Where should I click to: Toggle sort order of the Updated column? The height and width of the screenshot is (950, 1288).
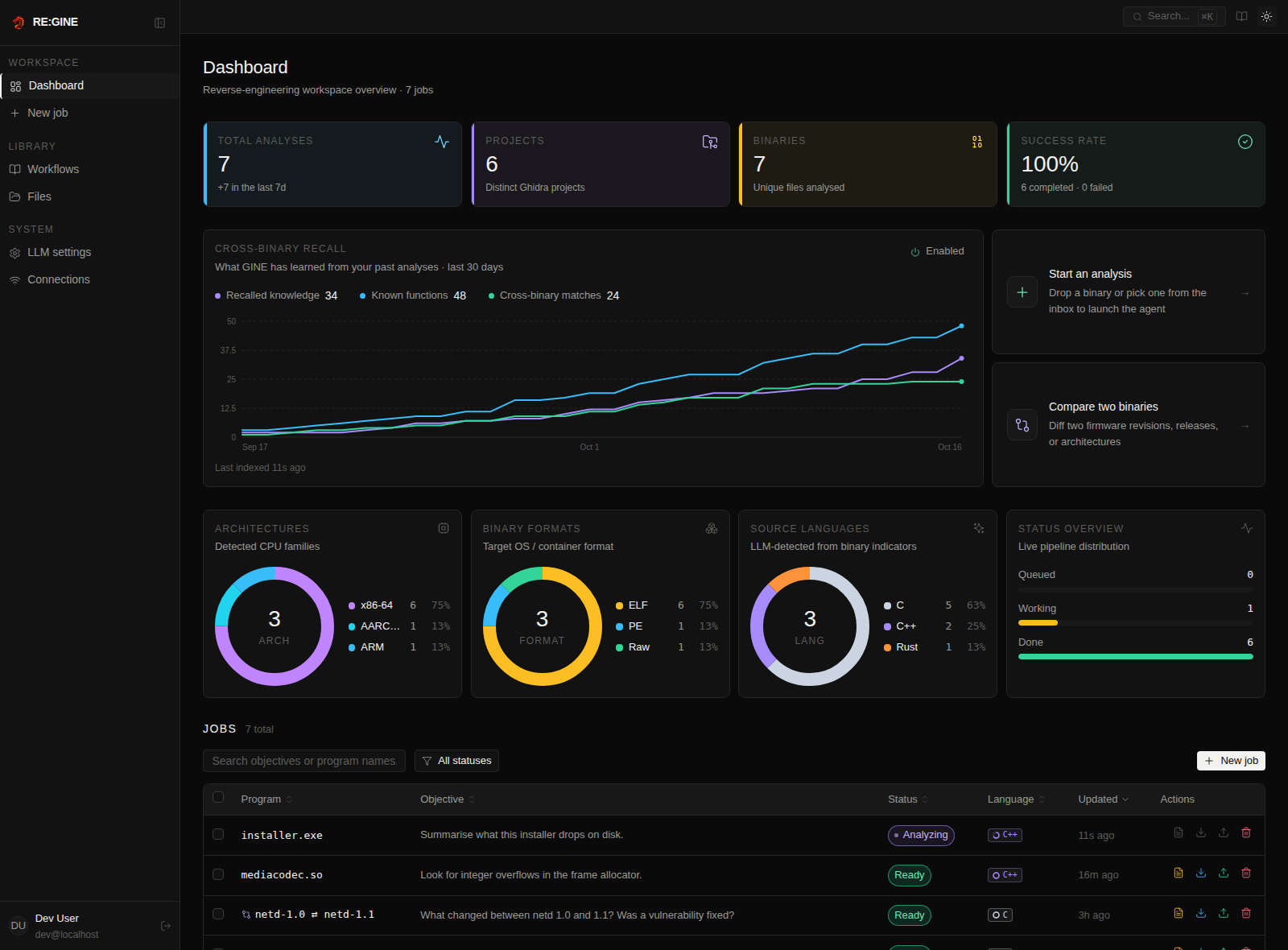pyautogui.click(x=1104, y=799)
